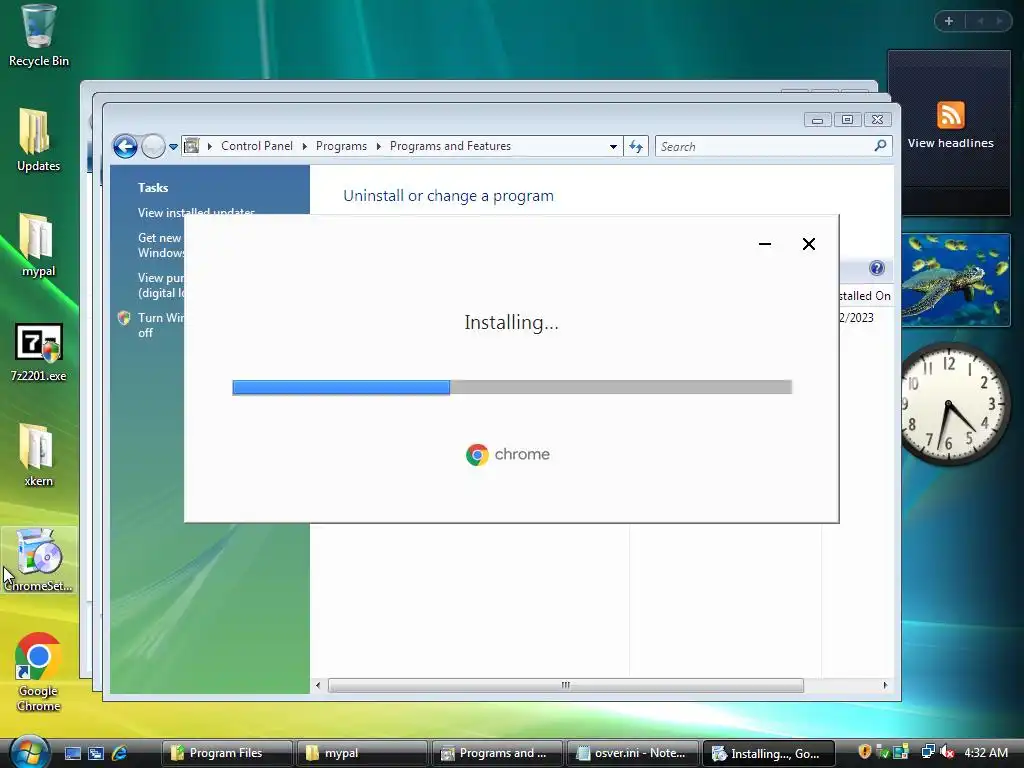Image resolution: width=1024 pixels, height=768 pixels.
Task: Click Control Panel in the breadcrumb
Action: point(257,146)
